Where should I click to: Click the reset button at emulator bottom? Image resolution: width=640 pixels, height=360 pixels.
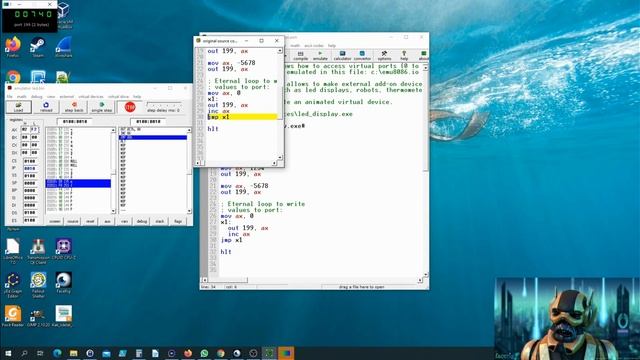pos(90,221)
